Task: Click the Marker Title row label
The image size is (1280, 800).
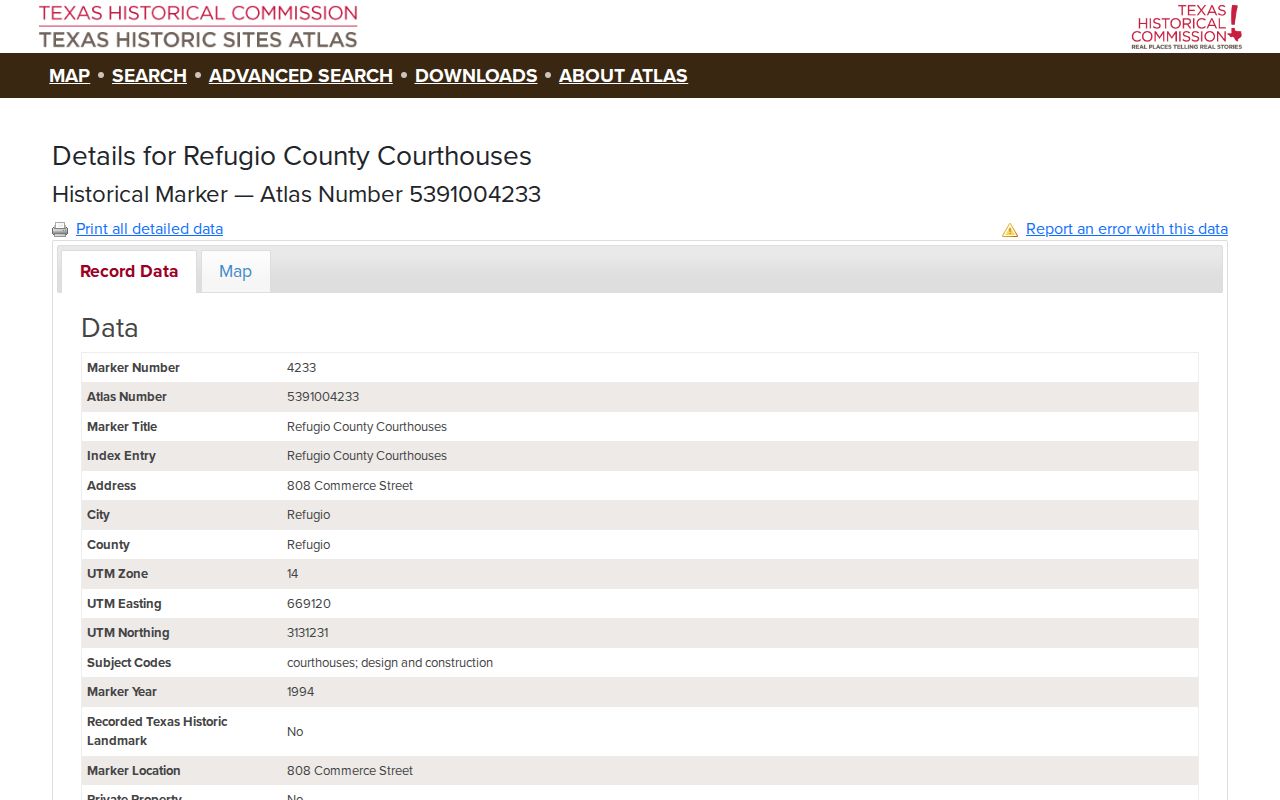Action: coord(122,427)
